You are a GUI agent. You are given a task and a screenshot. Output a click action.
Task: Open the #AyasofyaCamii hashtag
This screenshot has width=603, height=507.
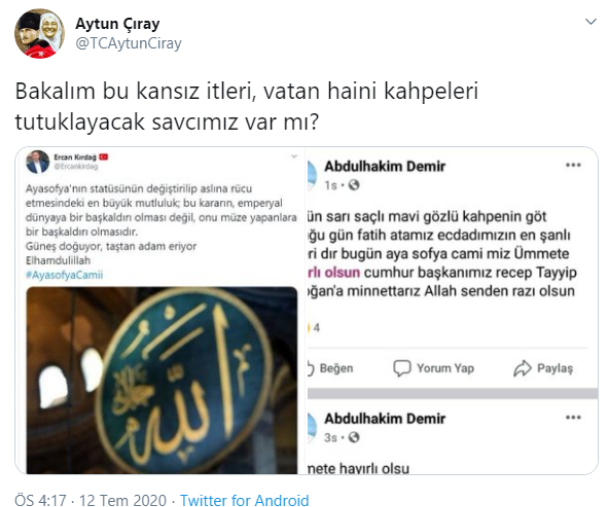point(64,275)
